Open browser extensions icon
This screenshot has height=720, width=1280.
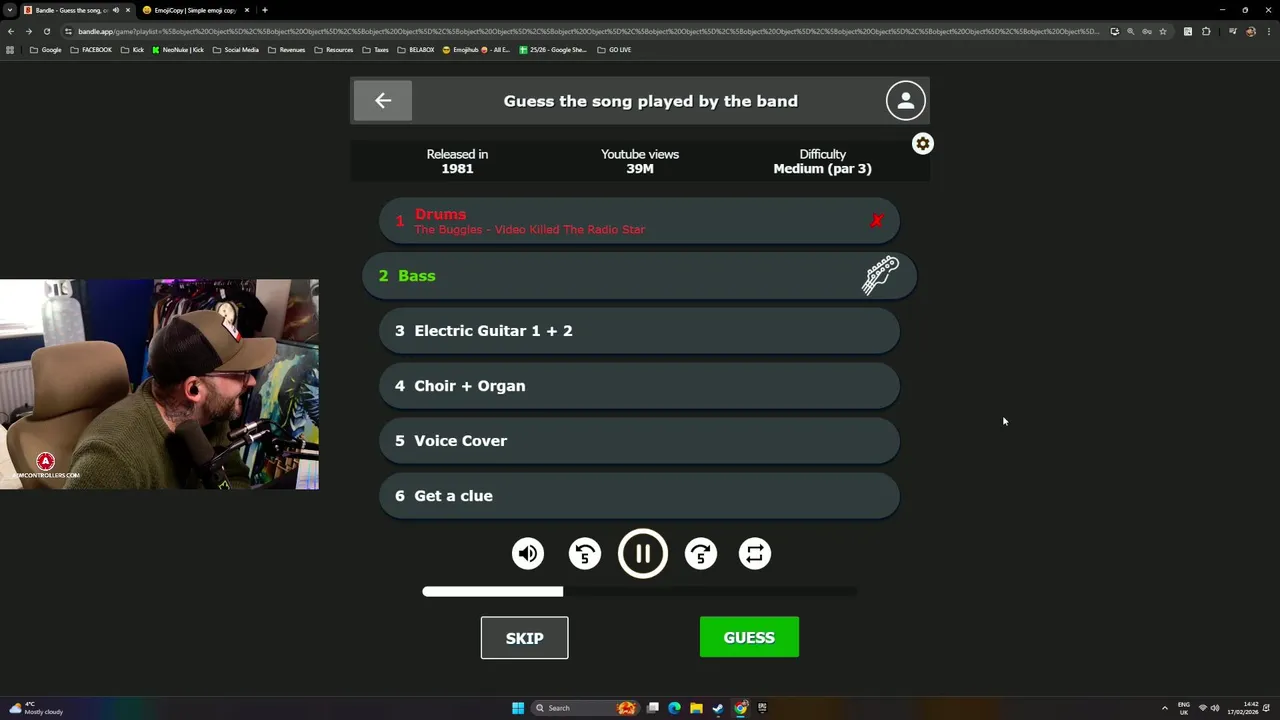coord(1206,31)
